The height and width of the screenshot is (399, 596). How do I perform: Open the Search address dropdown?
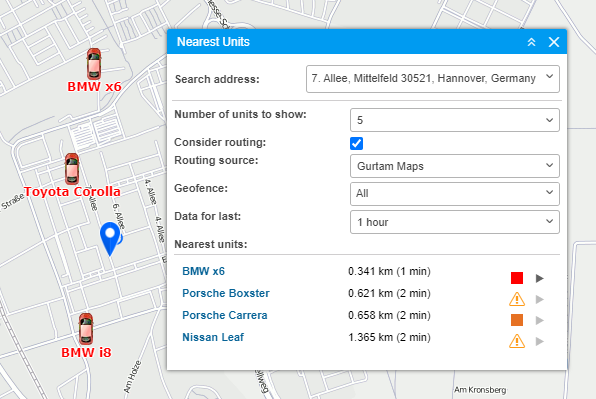(433, 79)
